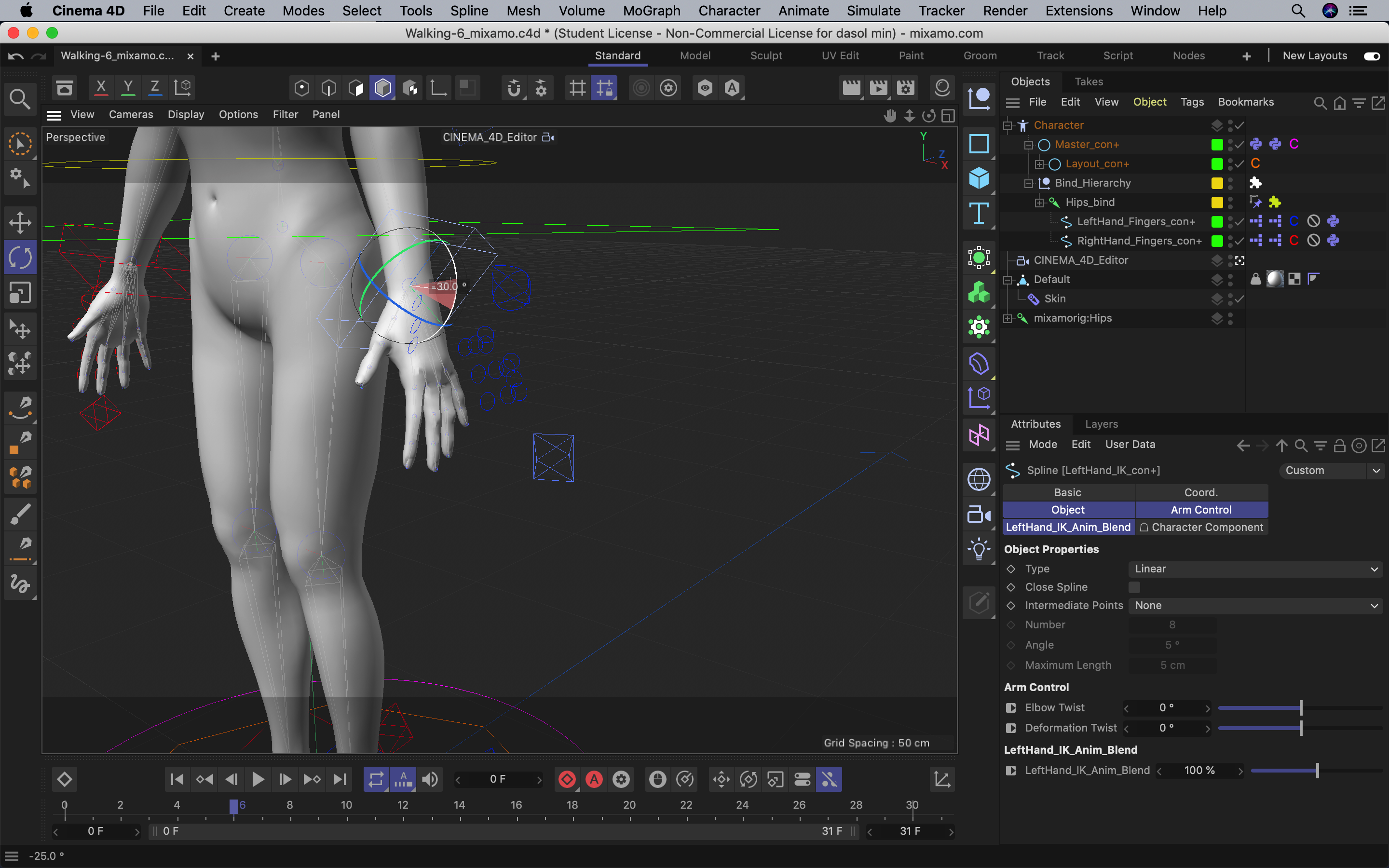
Task: Open the Character menu
Action: (x=729, y=10)
